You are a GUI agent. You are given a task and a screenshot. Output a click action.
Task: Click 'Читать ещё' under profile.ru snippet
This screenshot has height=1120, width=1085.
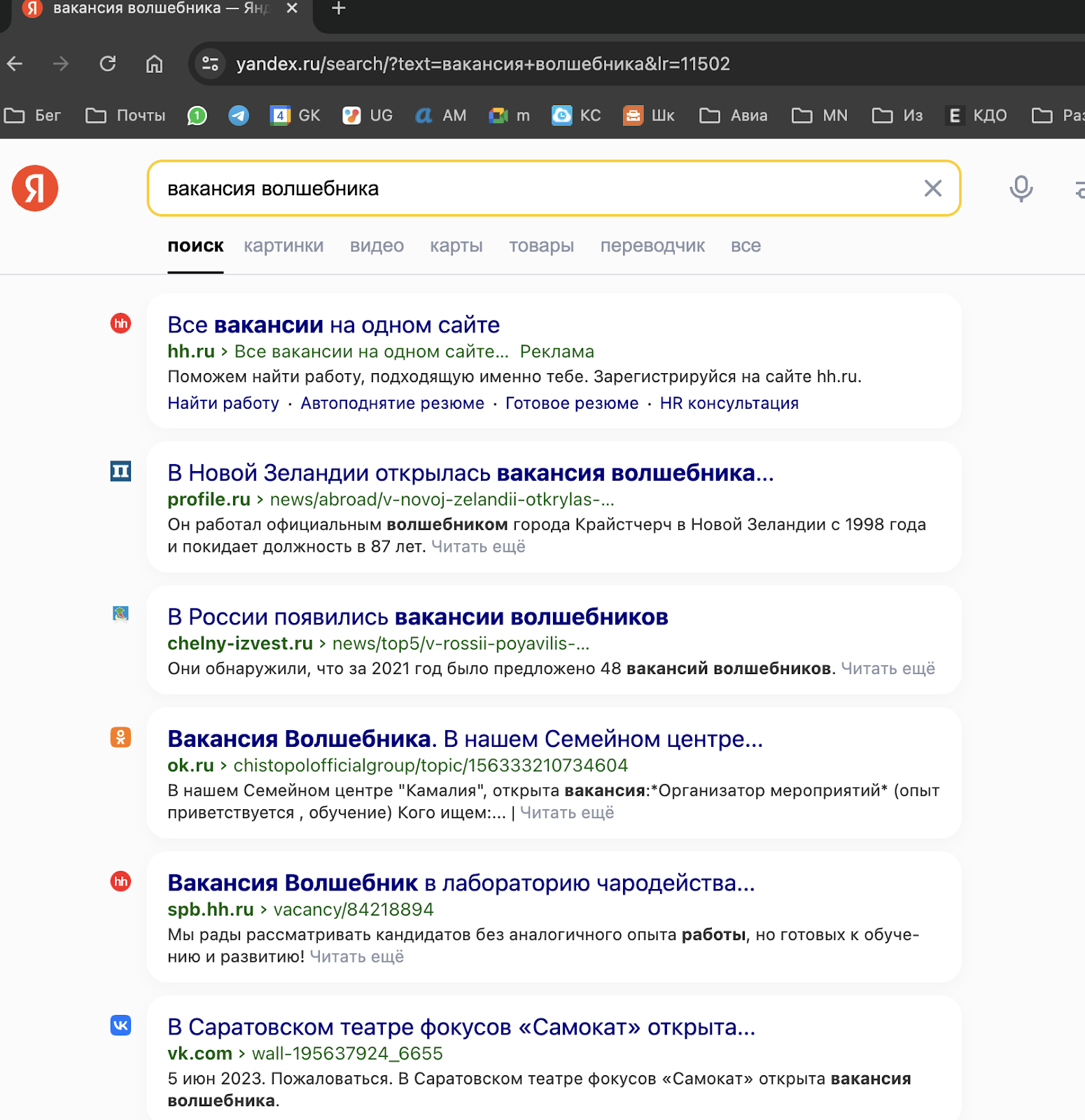click(478, 547)
